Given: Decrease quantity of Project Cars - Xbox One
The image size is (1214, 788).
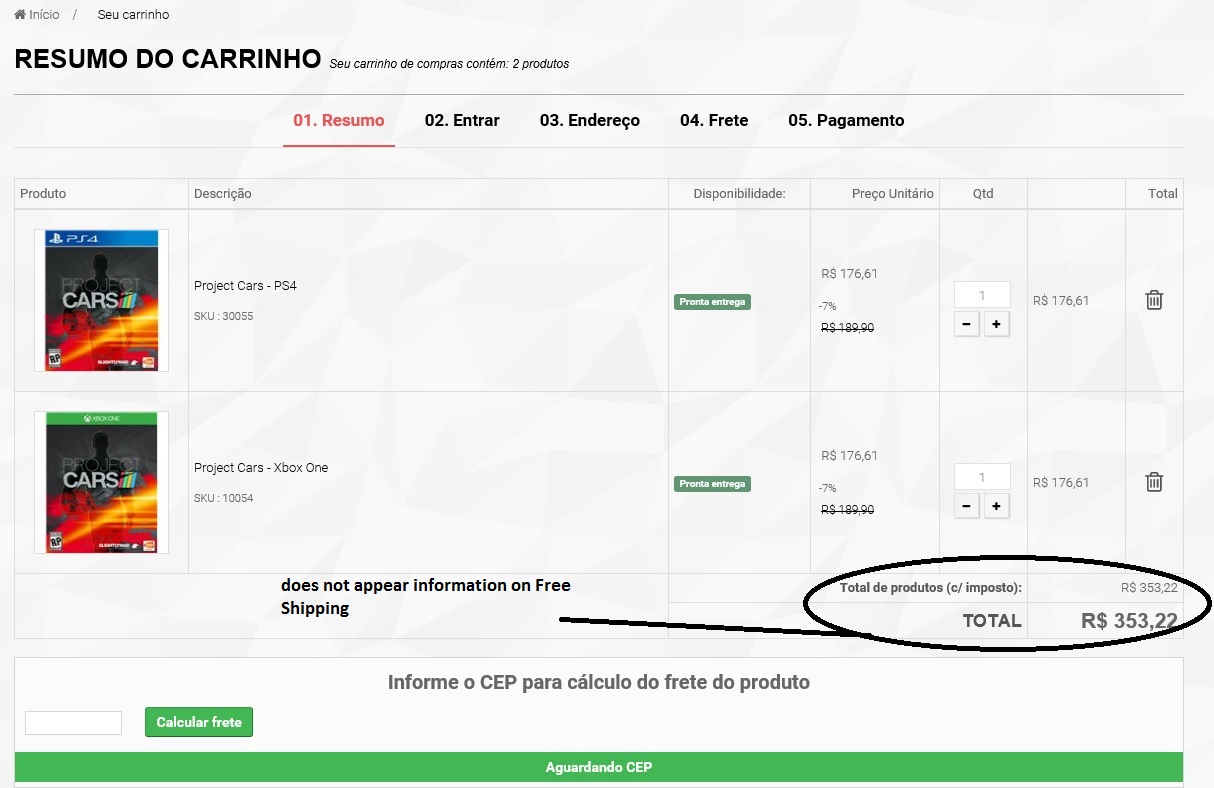Looking at the screenshot, I should pyautogui.click(x=966, y=506).
